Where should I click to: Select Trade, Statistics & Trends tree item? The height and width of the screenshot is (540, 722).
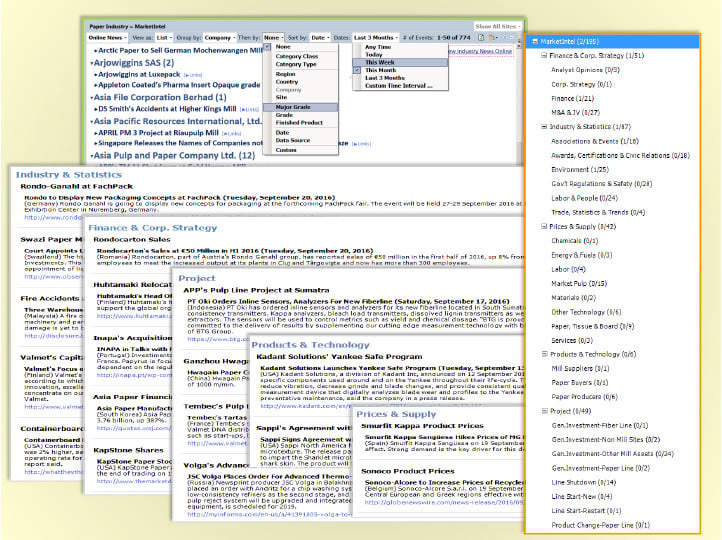(x=598, y=213)
